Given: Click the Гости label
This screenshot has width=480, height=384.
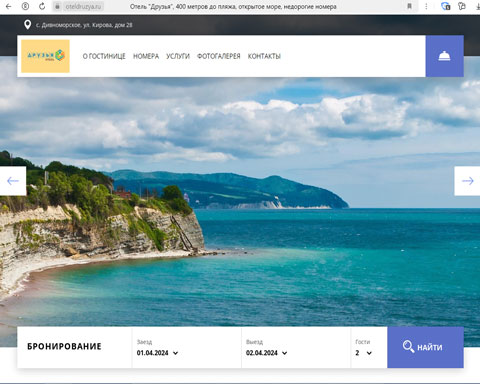Looking at the screenshot, I should click(363, 342).
